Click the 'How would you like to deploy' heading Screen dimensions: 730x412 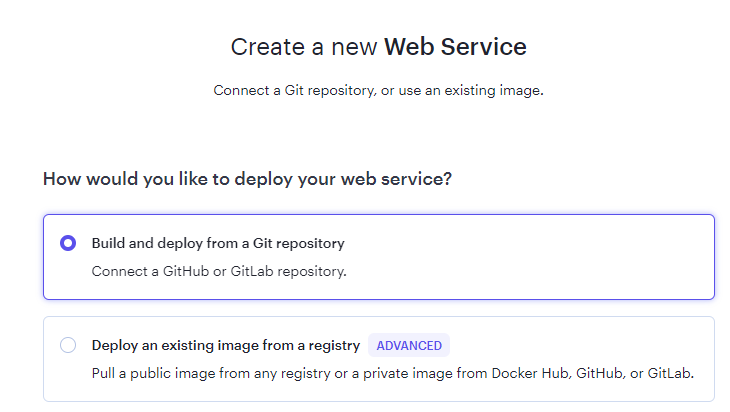[247, 179]
